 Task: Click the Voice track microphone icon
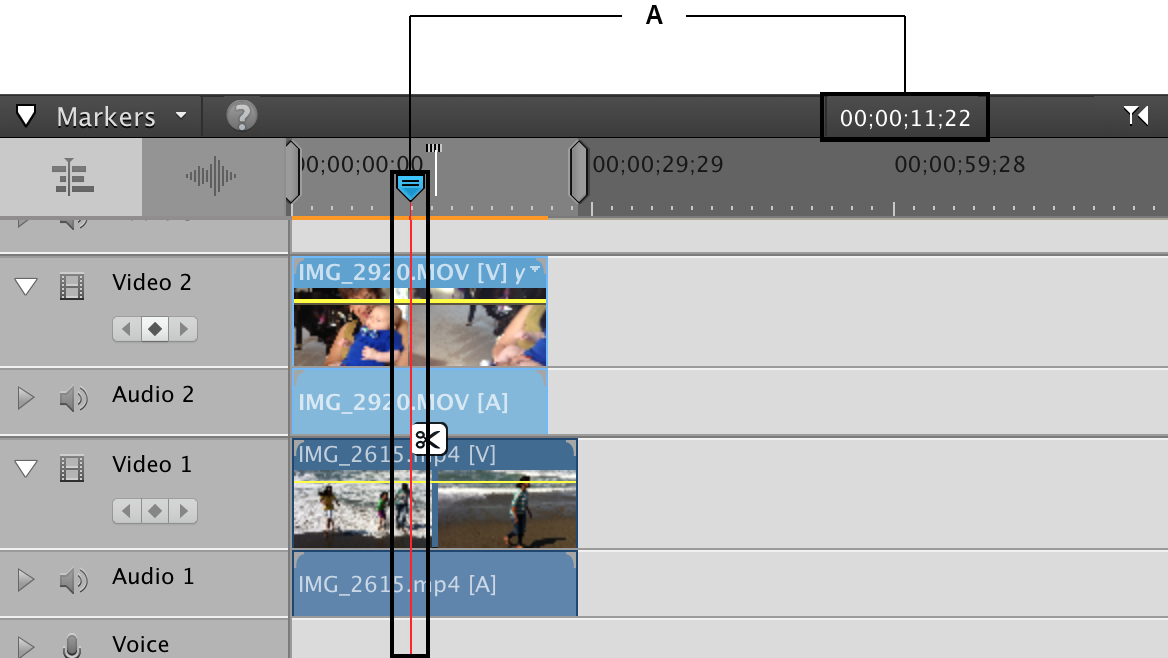click(x=72, y=645)
